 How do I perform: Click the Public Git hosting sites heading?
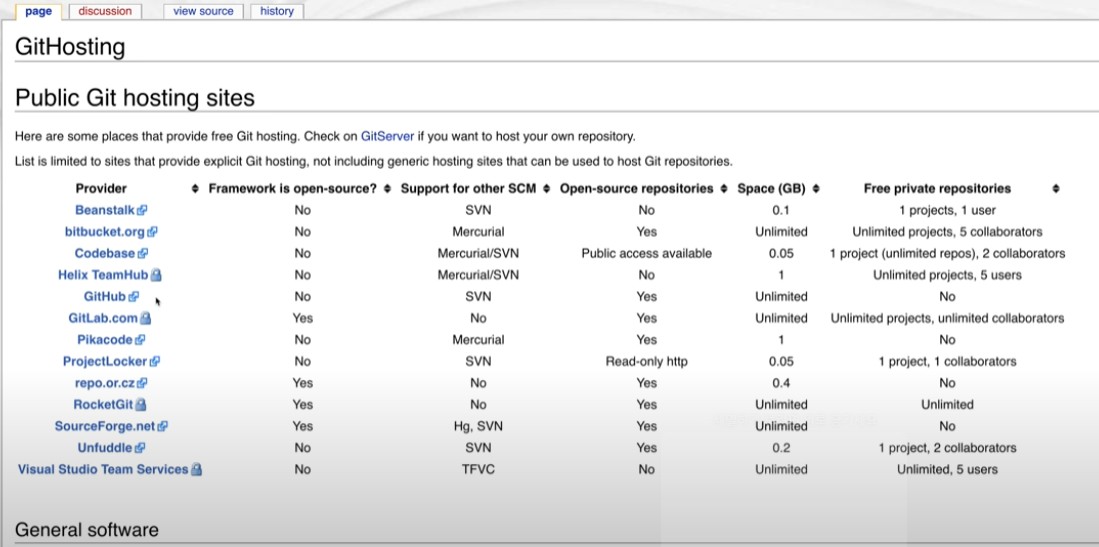coord(135,97)
